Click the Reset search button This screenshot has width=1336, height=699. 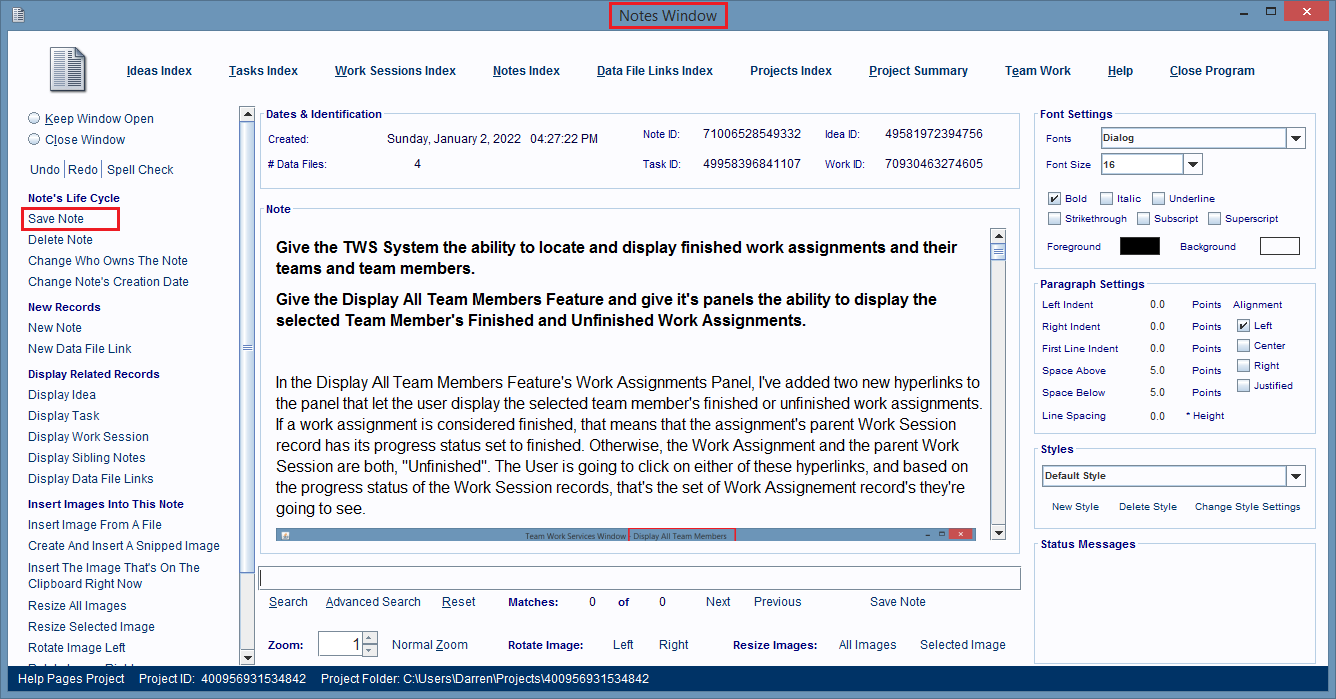(459, 602)
